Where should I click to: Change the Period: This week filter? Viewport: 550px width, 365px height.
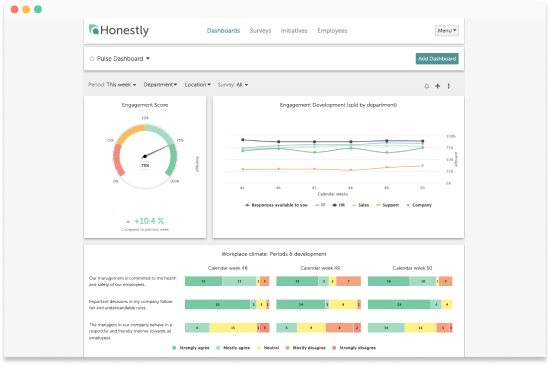pyautogui.click(x=112, y=85)
